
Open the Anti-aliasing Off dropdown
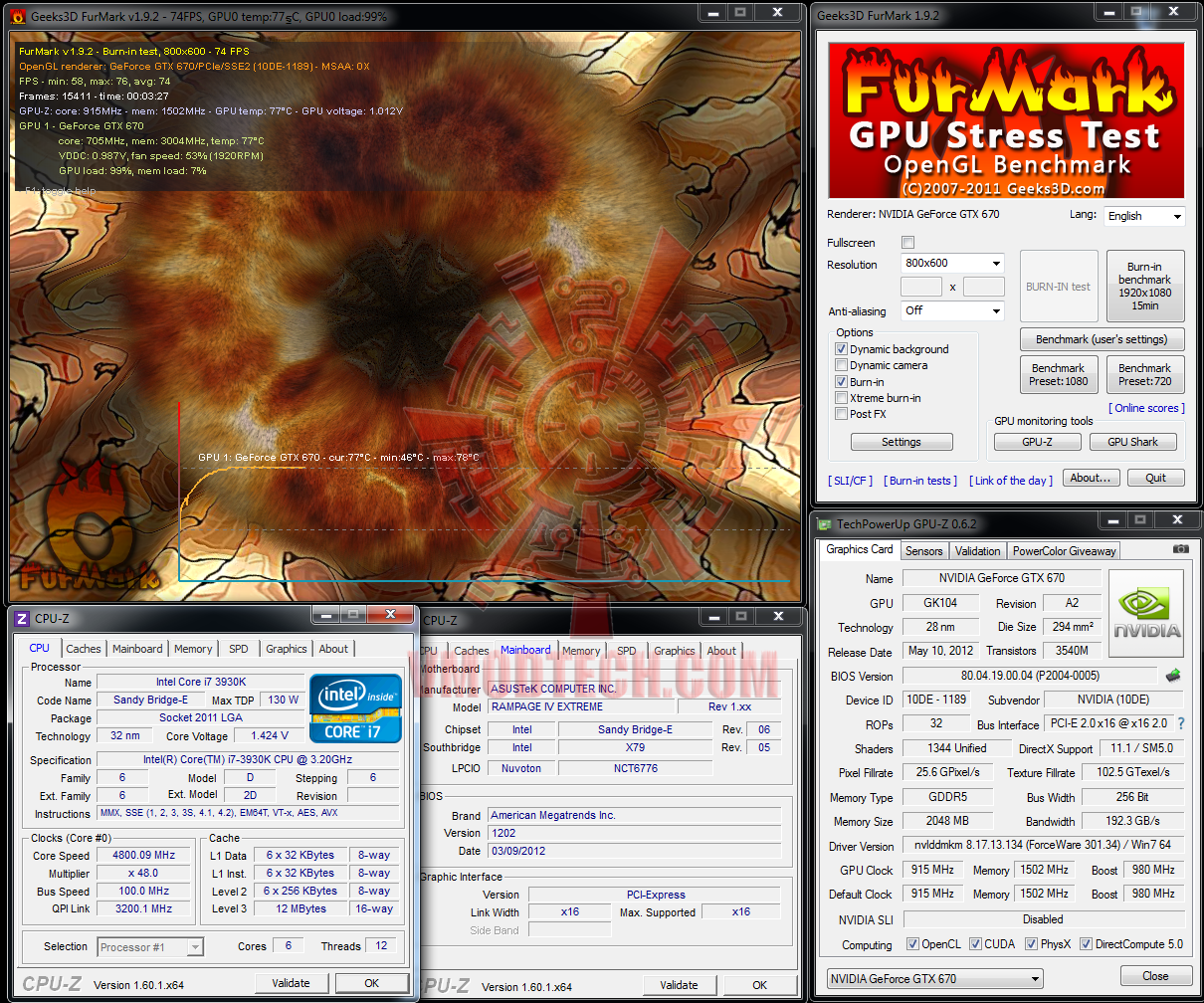(952, 310)
